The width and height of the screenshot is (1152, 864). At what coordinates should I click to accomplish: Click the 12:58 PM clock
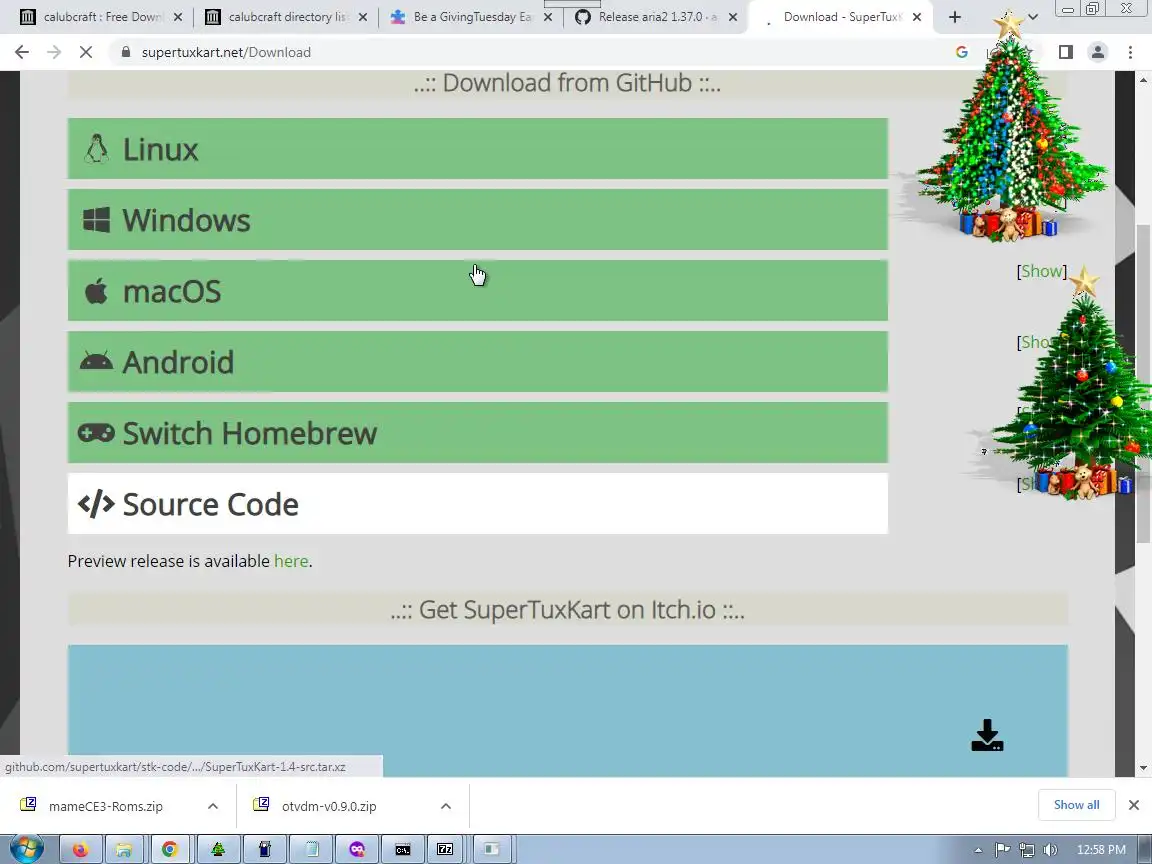pyautogui.click(x=1101, y=850)
